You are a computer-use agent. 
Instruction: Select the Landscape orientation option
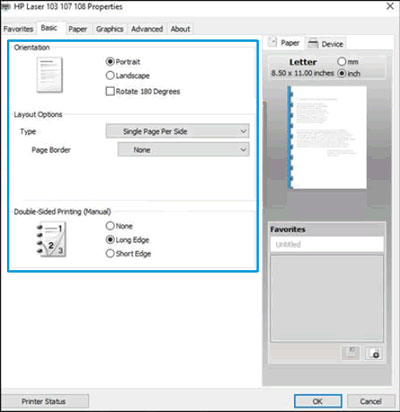pyautogui.click(x=128, y=76)
